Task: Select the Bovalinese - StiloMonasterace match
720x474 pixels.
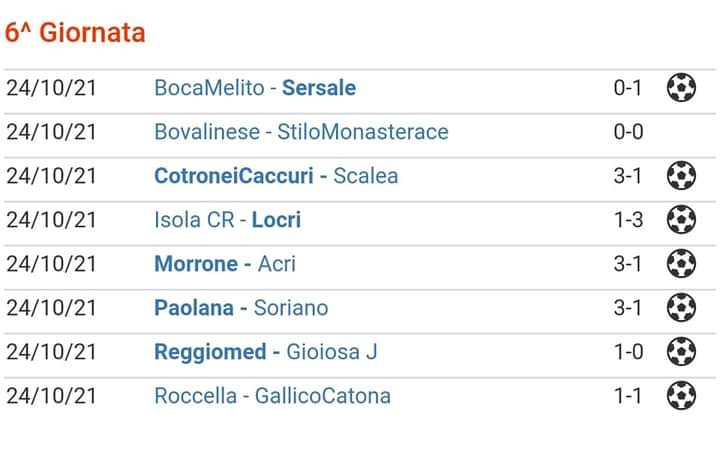Action: click(301, 132)
